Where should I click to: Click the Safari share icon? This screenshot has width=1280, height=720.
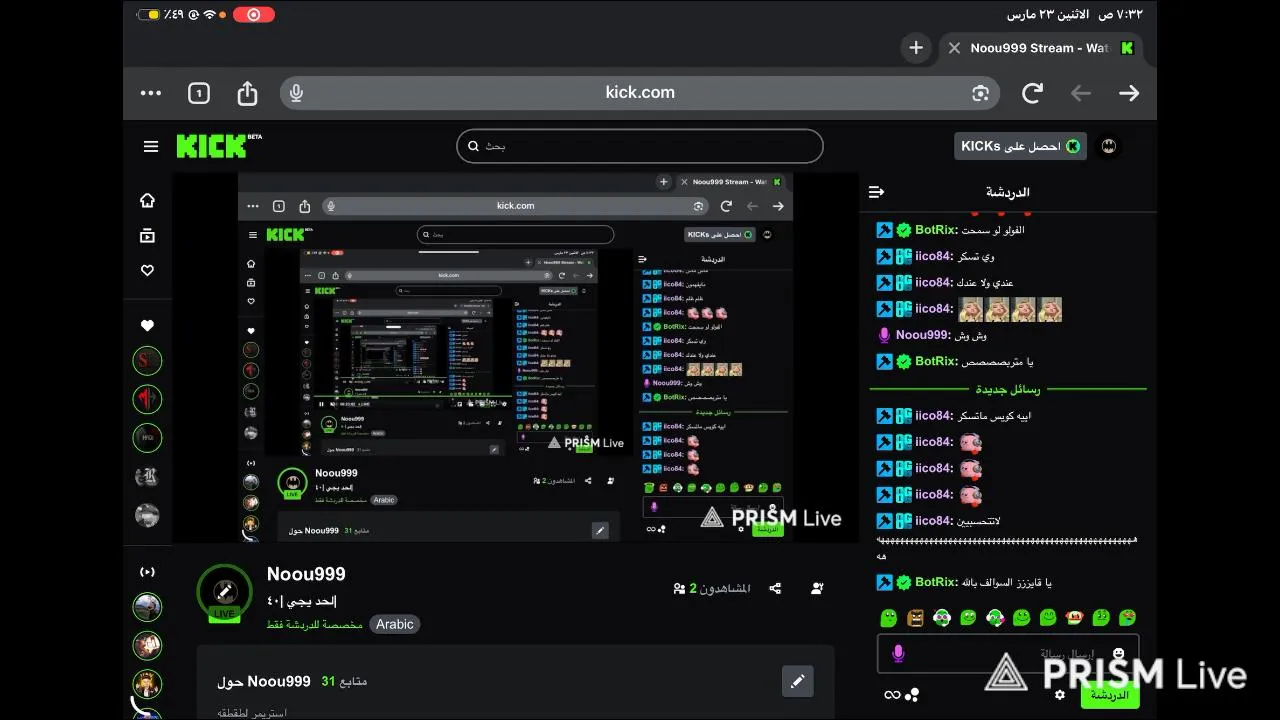click(247, 92)
